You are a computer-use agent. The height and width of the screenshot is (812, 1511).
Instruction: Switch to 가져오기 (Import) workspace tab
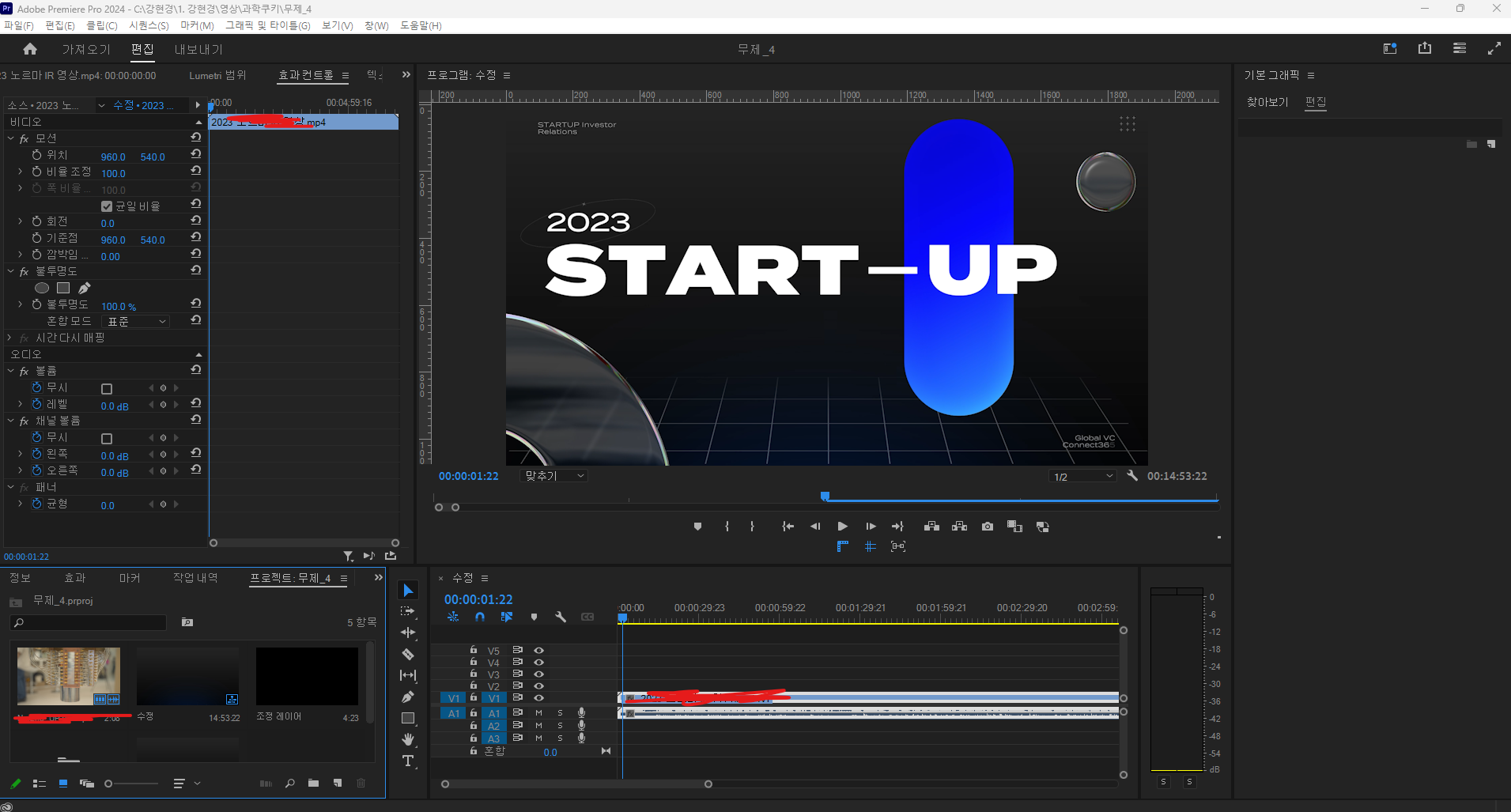pyautogui.click(x=86, y=49)
